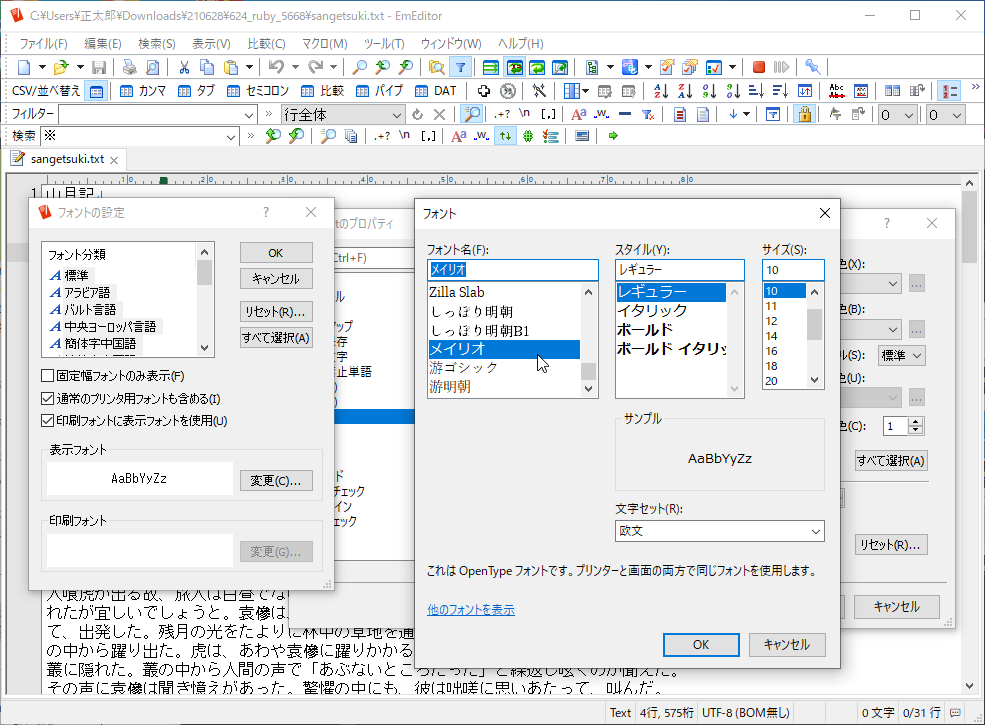This screenshot has height=725, width=985.
Task: Select the scissors Cut icon on the toolbar
Action: tap(183, 65)
